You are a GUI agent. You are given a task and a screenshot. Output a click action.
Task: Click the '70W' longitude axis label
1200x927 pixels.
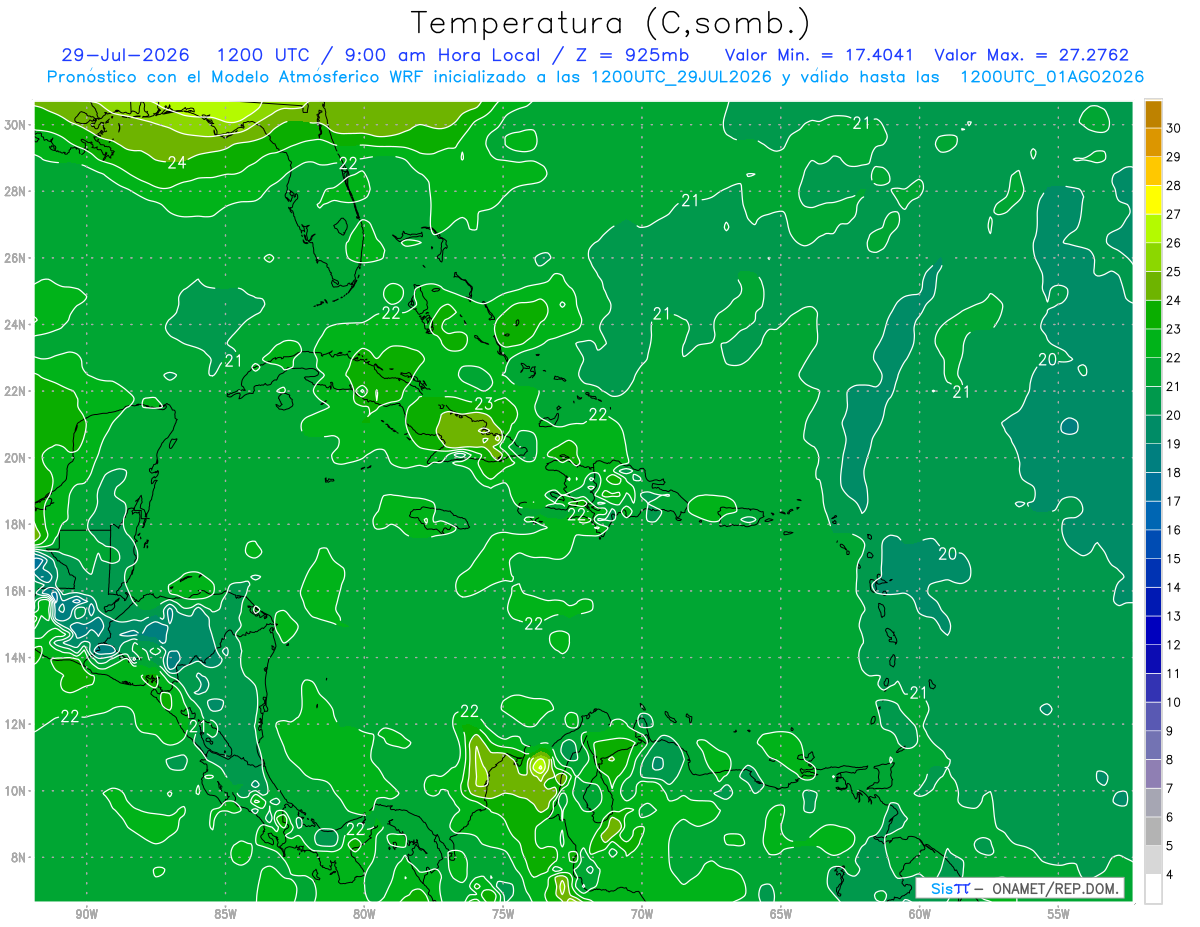point(643,914)
